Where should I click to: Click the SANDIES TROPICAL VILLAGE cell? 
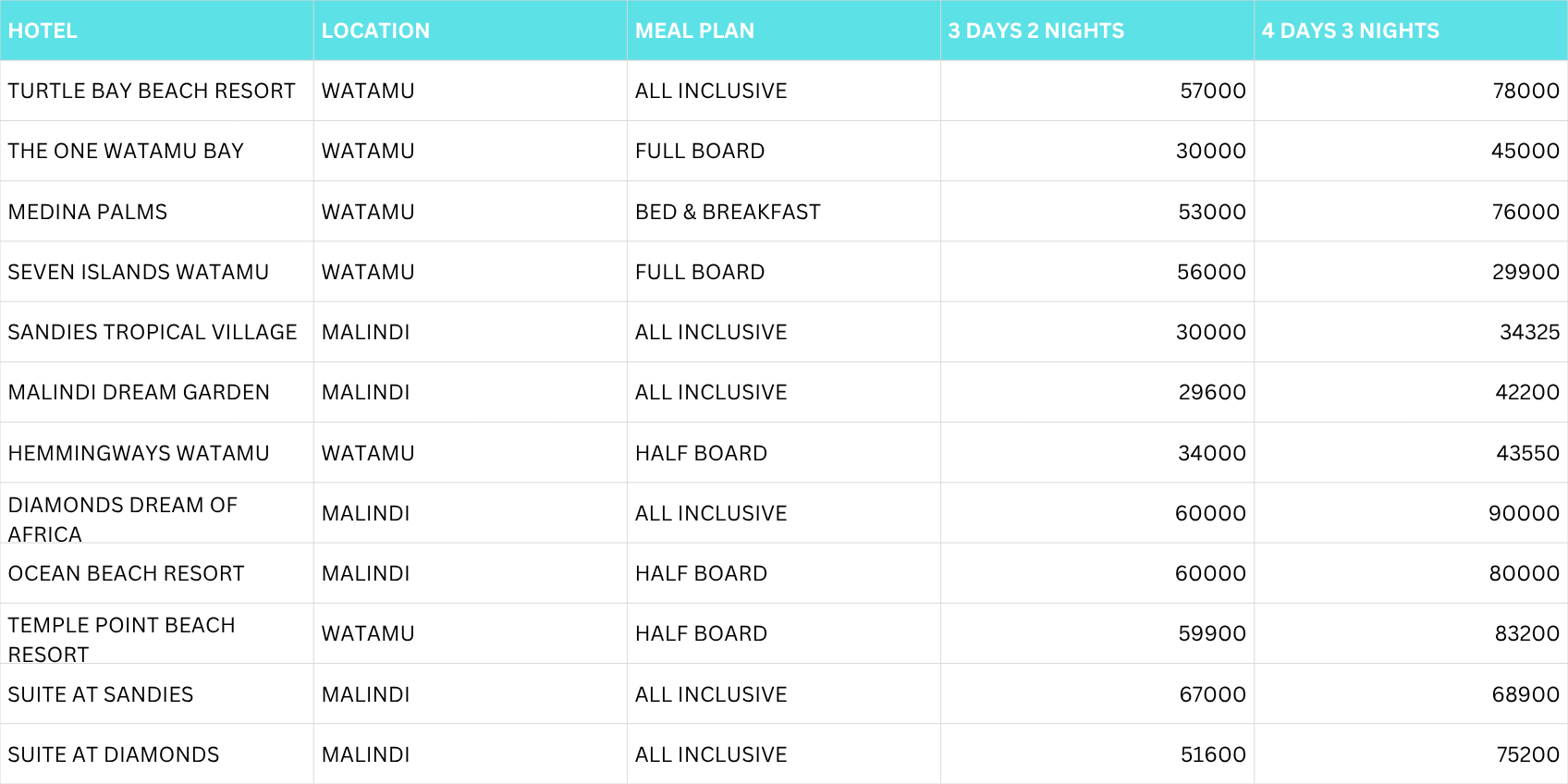tap(153, 332)
